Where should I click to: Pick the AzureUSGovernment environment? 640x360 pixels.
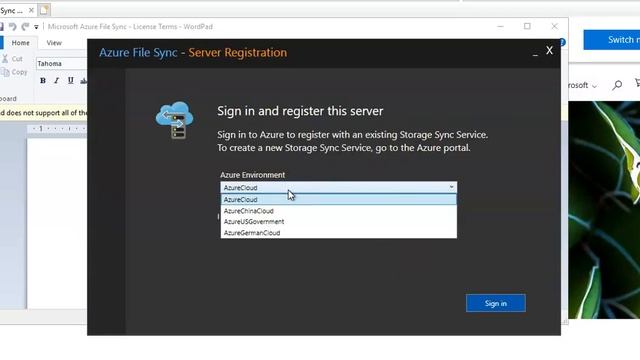coord(338,222)
